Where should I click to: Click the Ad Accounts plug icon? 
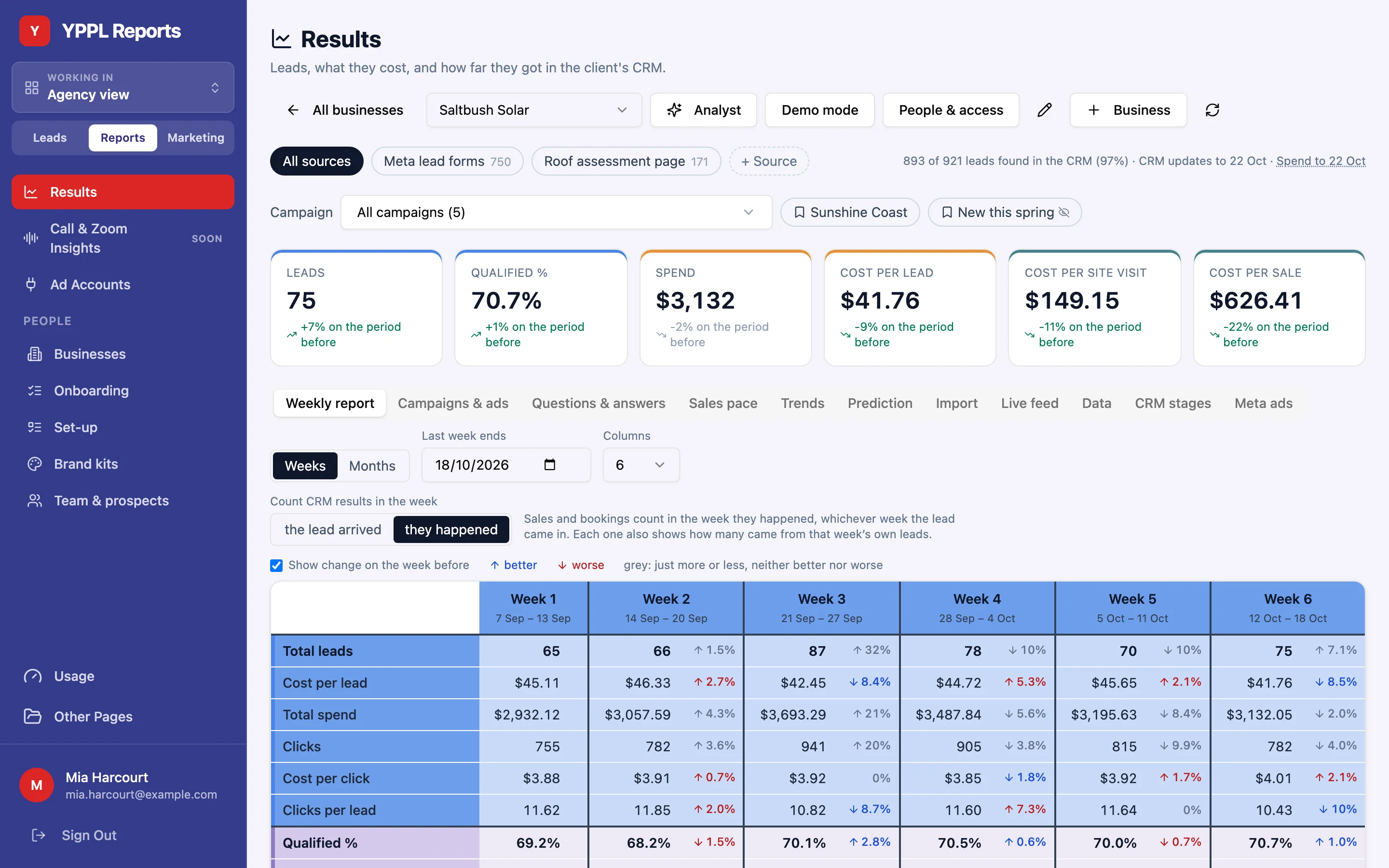(x=31, y=284)
